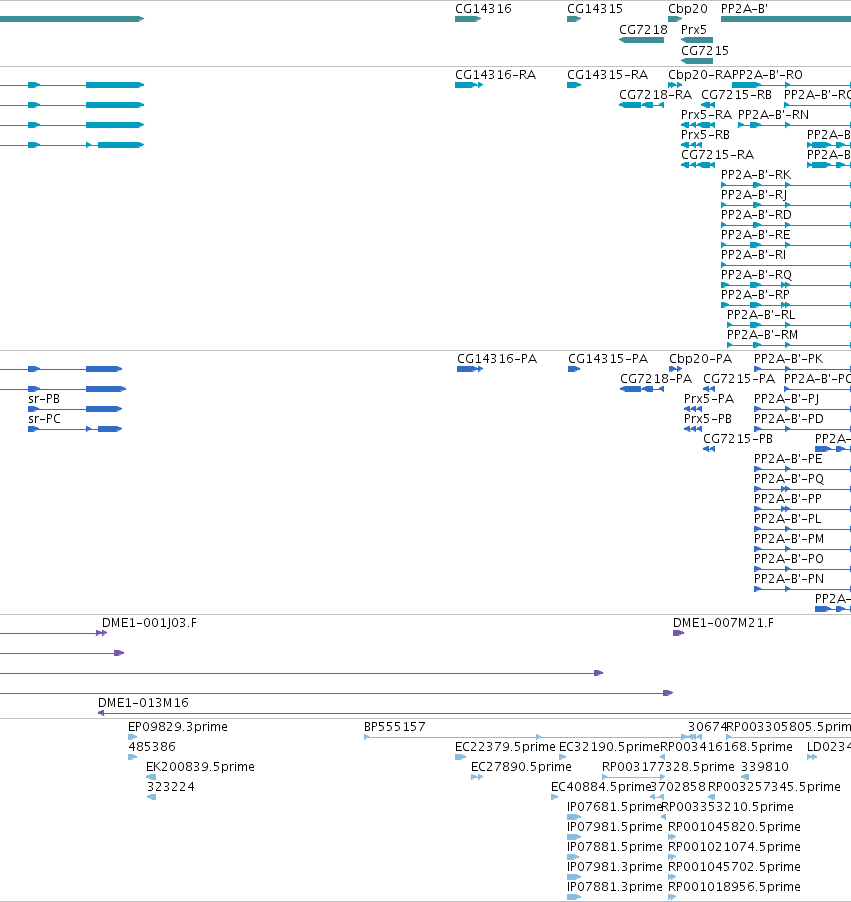Click the CG7218-RA transcript label
Screen dimensions: 851x902
click(655, 95)
